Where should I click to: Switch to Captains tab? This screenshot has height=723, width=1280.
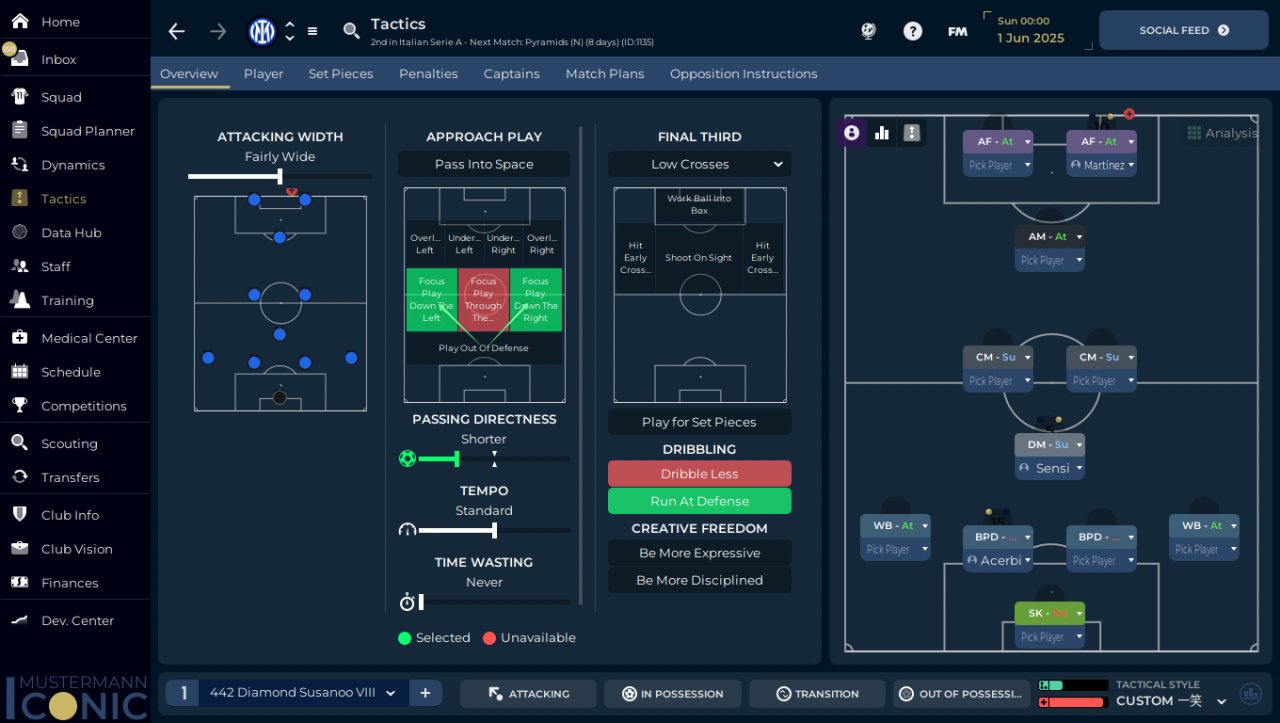pos(512,74)
